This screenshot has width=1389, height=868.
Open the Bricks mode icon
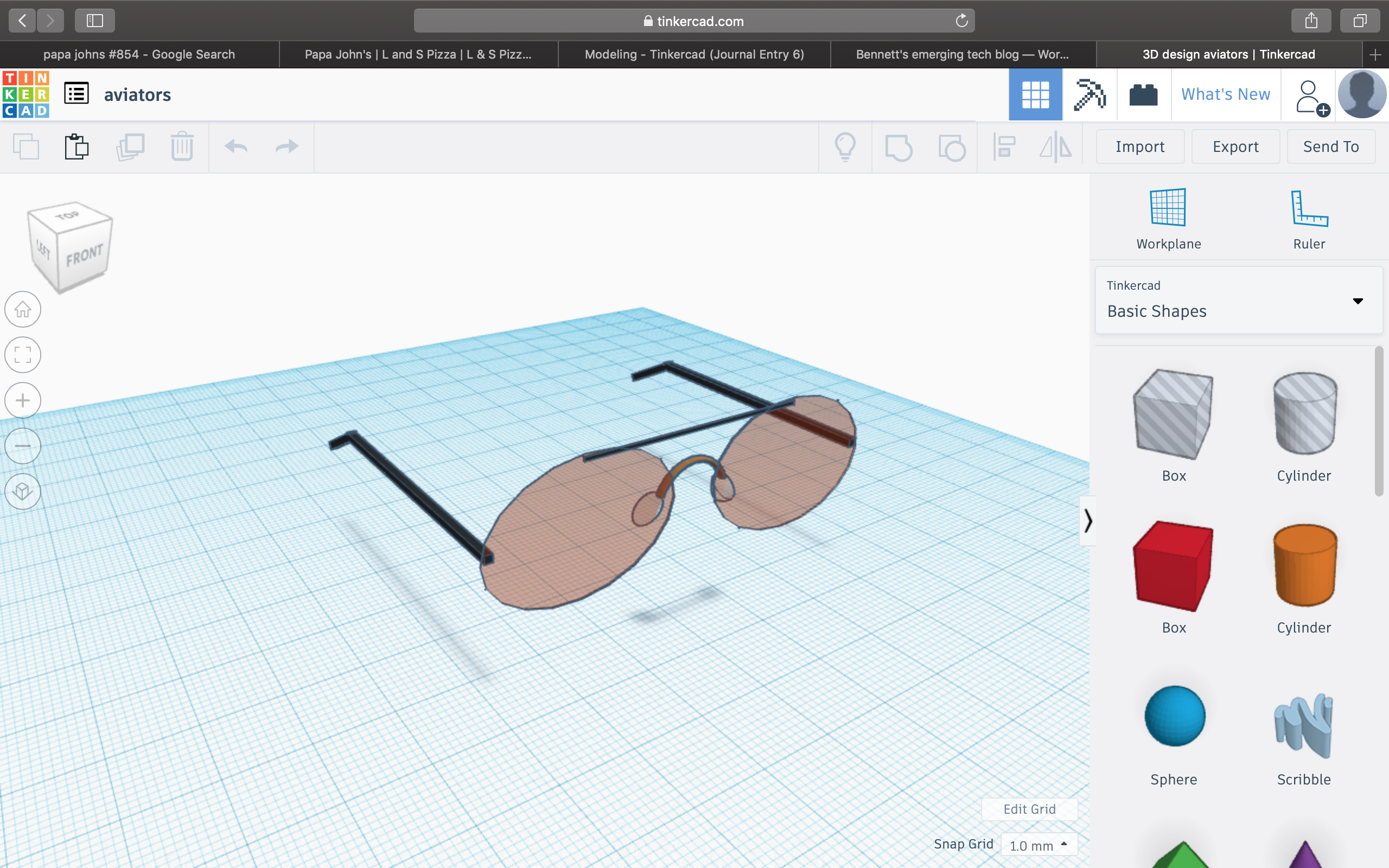pyautogui.click(x=1143, y=95)
